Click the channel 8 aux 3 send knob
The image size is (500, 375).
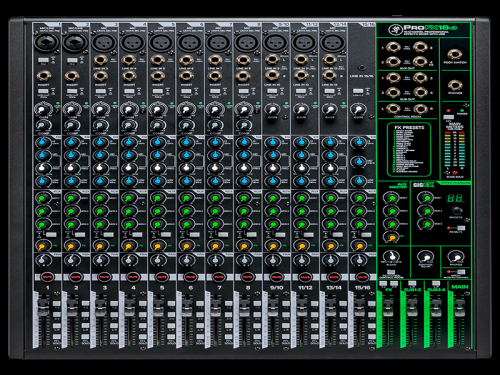click(x=244, y=224)
